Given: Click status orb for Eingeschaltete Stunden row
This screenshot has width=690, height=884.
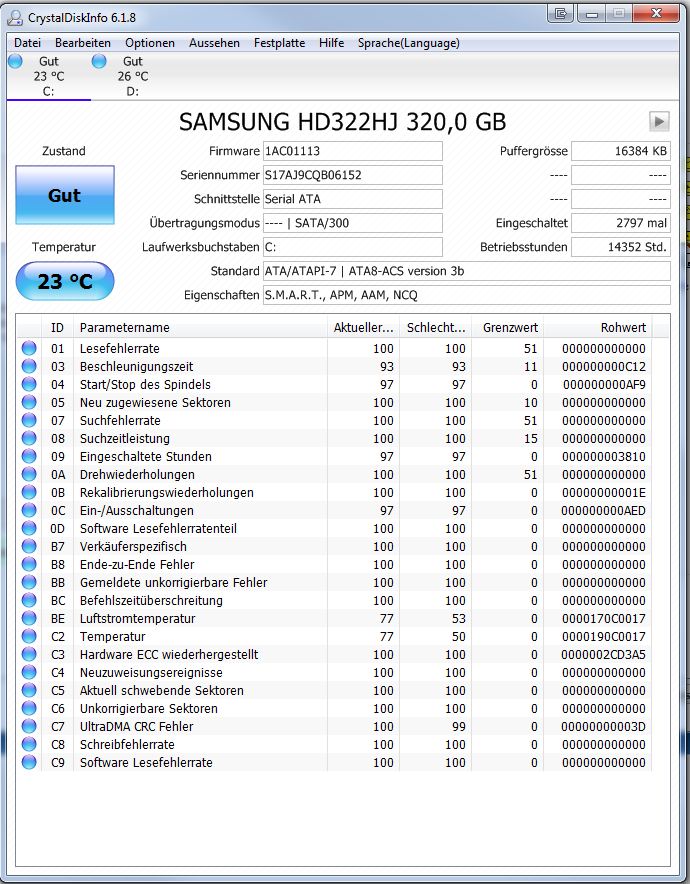Looking at the screenshot, I should [x=29, y=456].
